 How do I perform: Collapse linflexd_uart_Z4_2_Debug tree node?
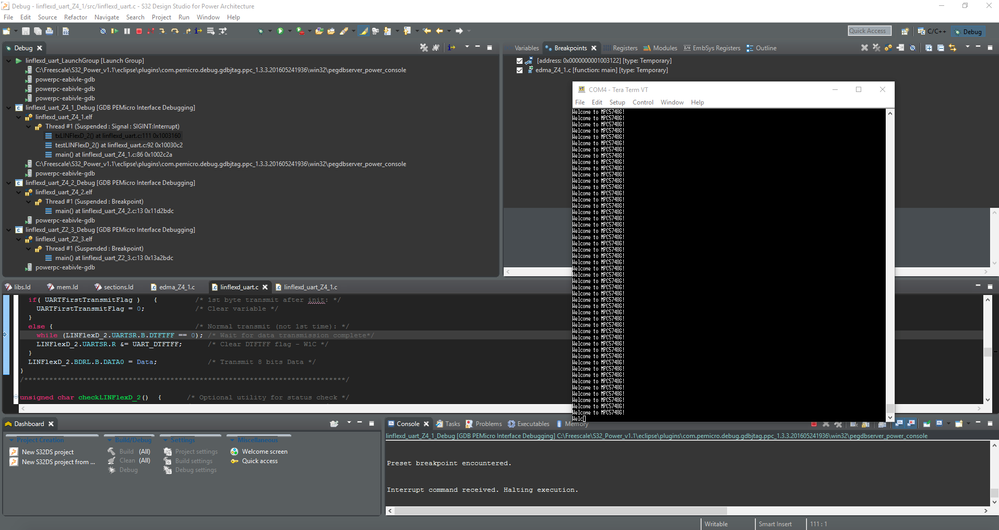[9, 183]
